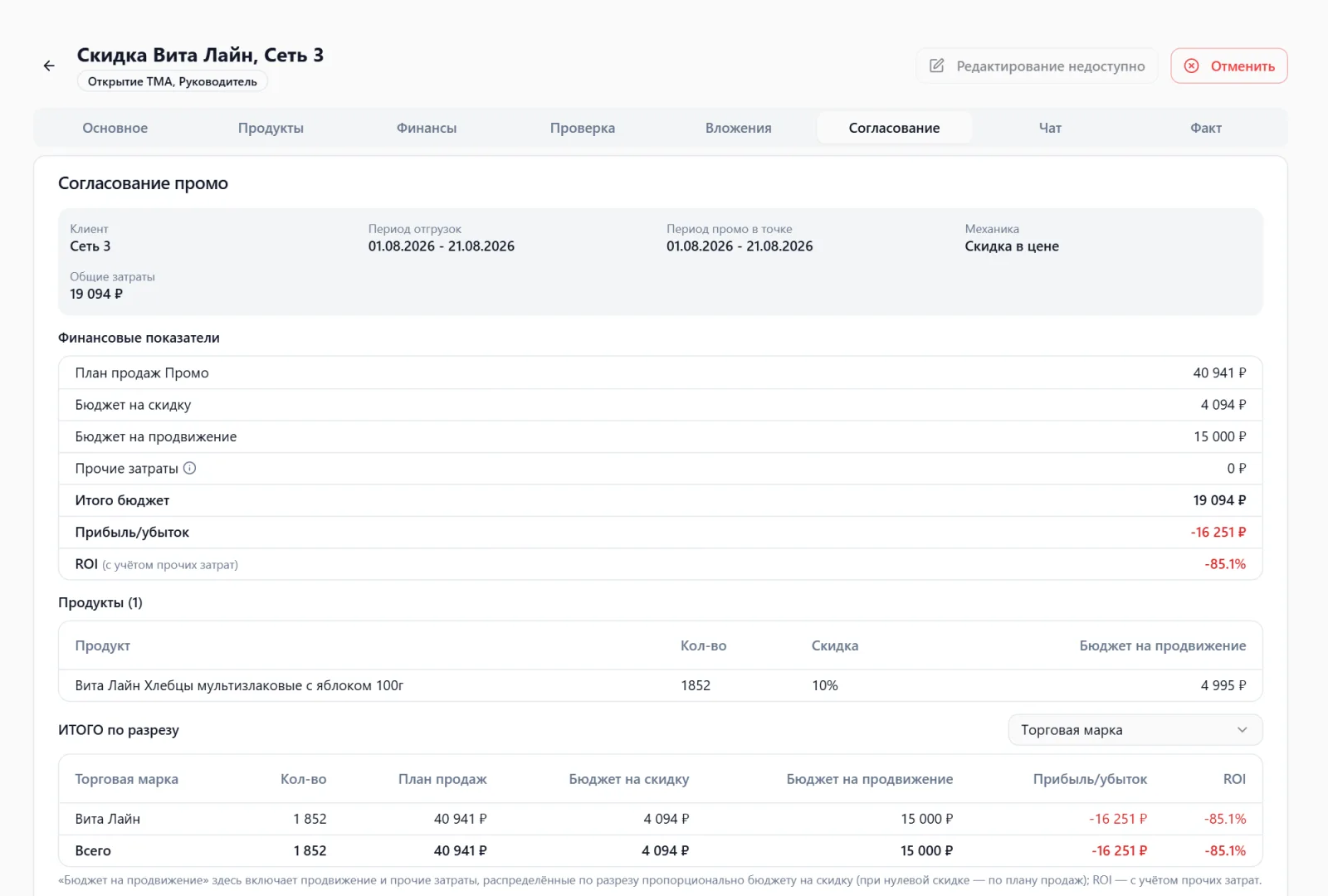The image size is (1328, 896).
Task: Click the План продаж column header
Action: (442, 779)
